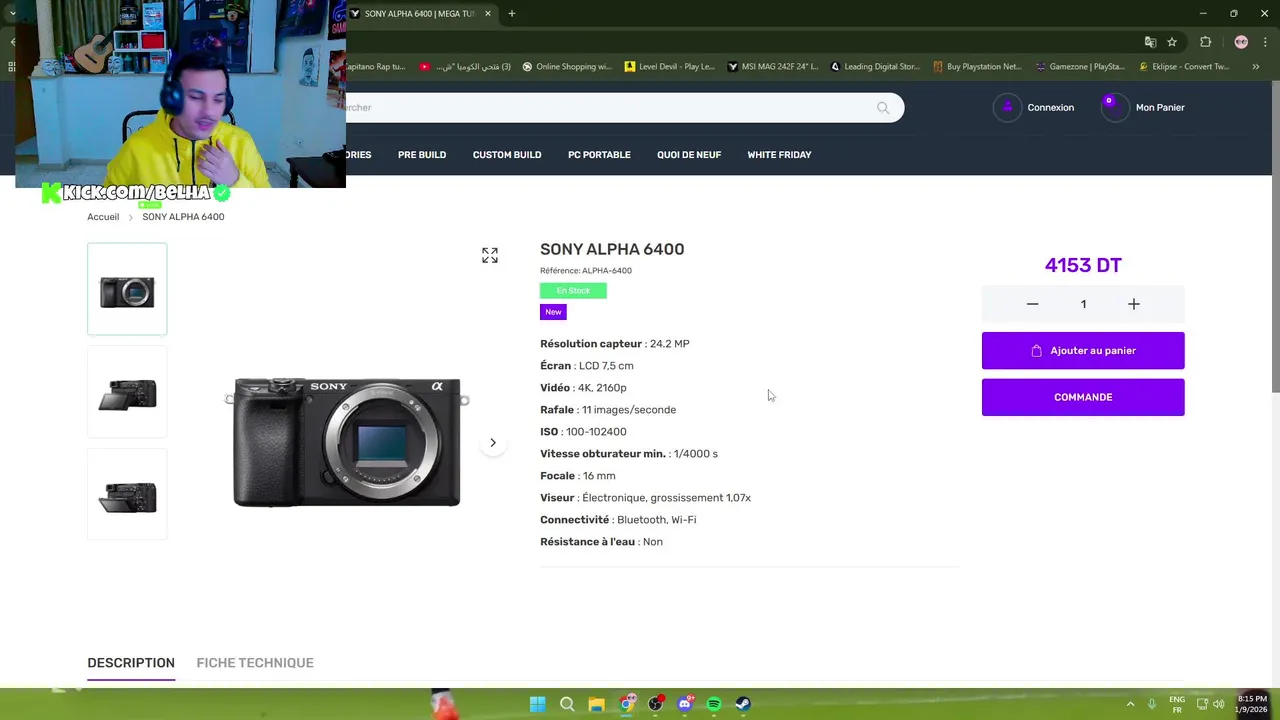Open the WHITE FRIDAY menu
The width and height of the screenshot is (1280, 720).
(x=779, y=155)
